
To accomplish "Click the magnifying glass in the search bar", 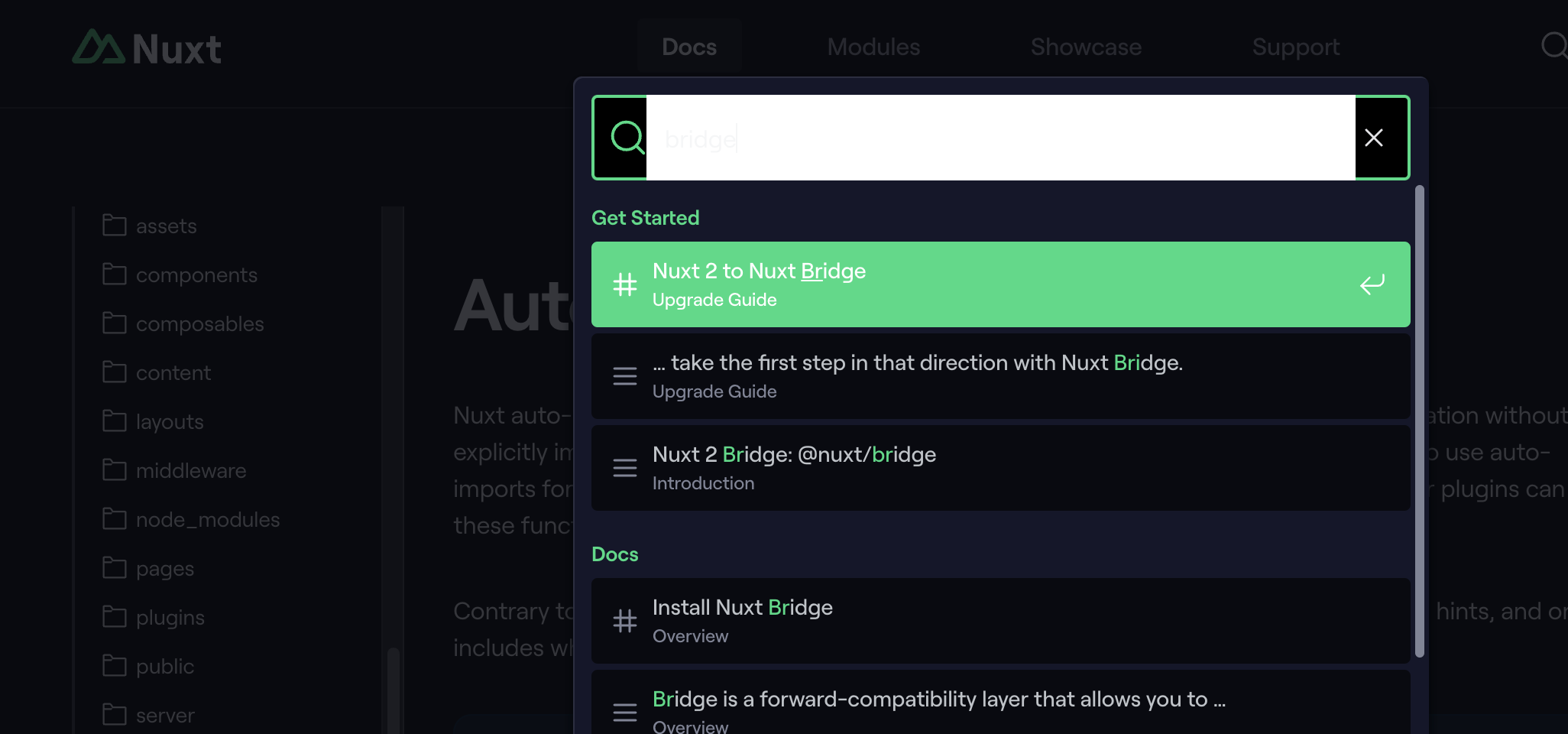I will 627,138.
